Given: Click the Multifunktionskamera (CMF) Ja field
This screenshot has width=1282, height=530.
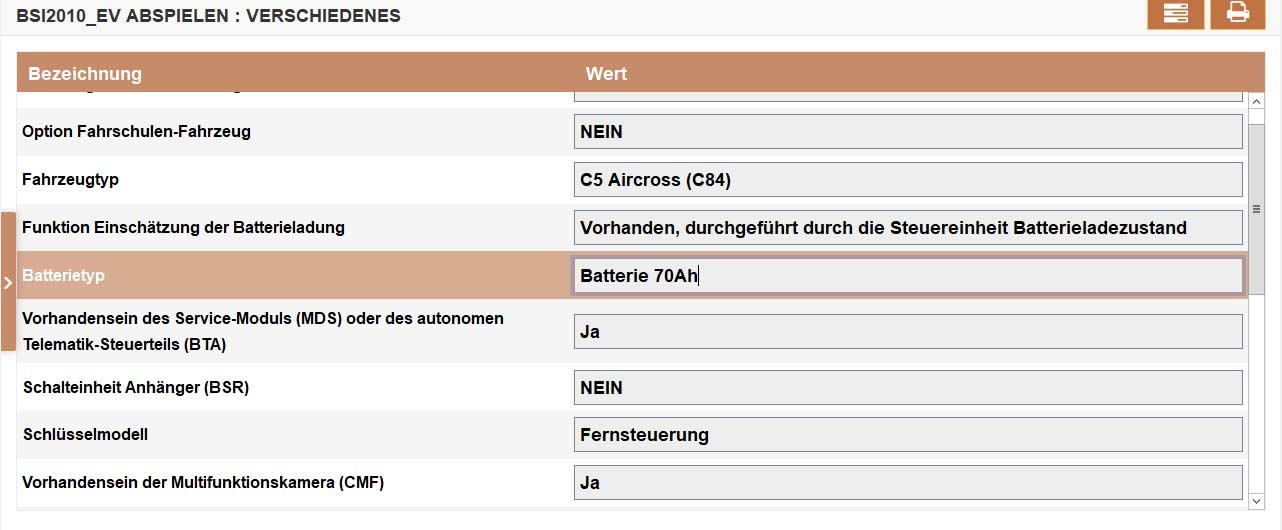Looking at the screenshot, I should click(908, 483).
